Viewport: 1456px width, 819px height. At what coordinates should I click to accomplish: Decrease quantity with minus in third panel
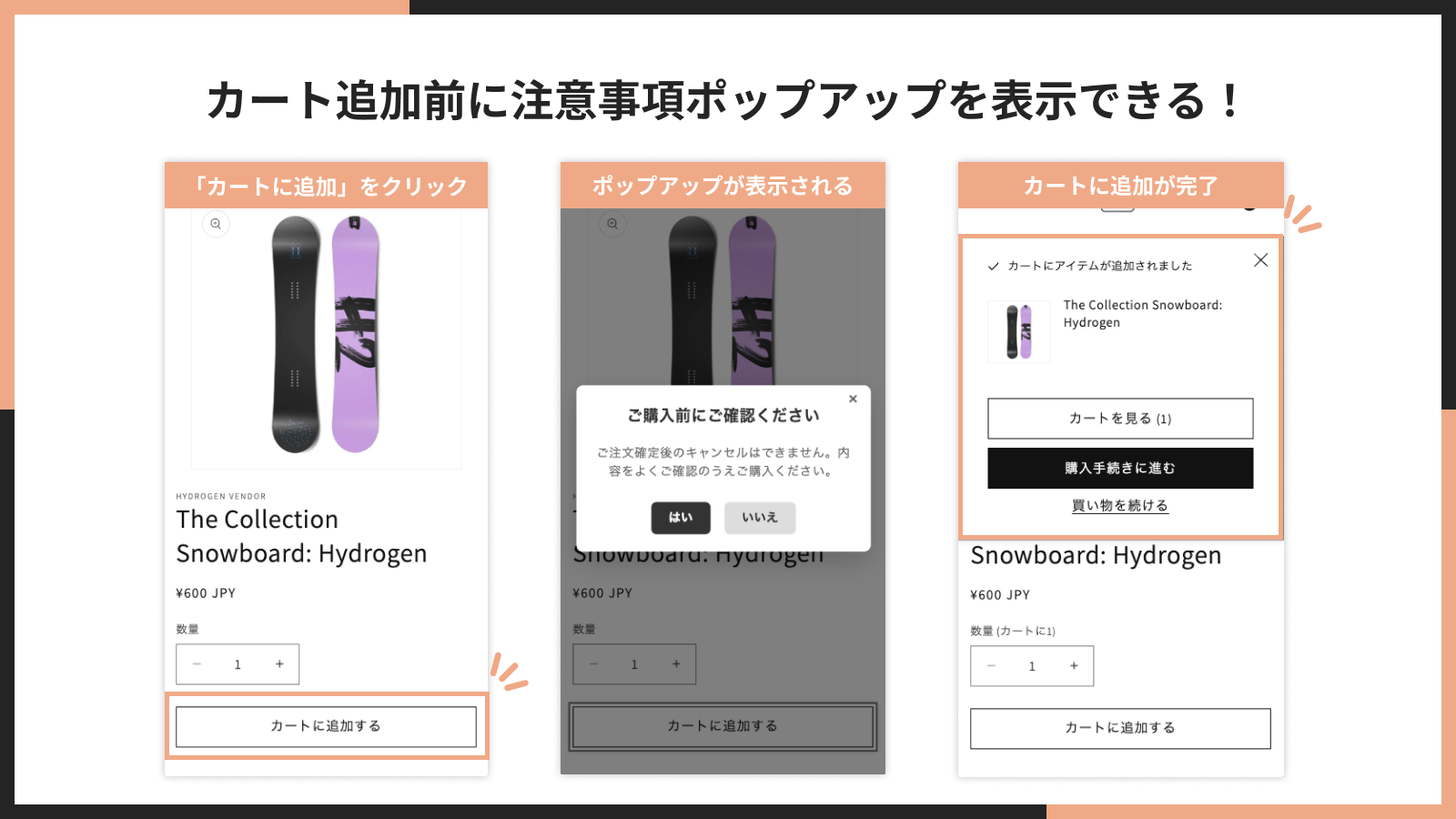(991, 666)
